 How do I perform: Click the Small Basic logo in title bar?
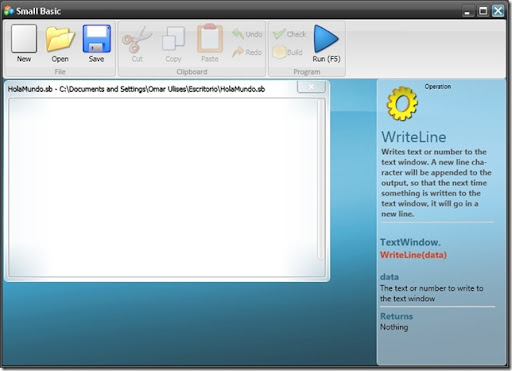pos(9,11)
